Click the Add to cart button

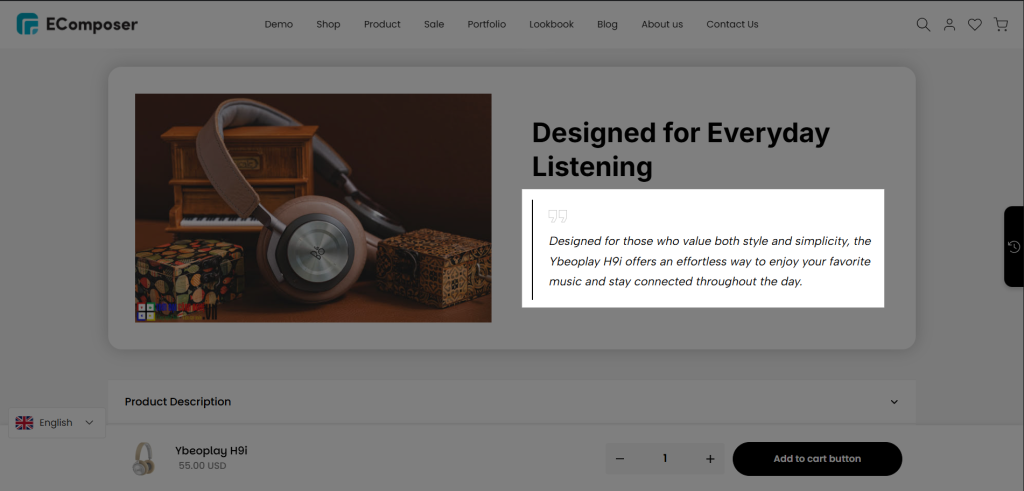tap(817, 458)
